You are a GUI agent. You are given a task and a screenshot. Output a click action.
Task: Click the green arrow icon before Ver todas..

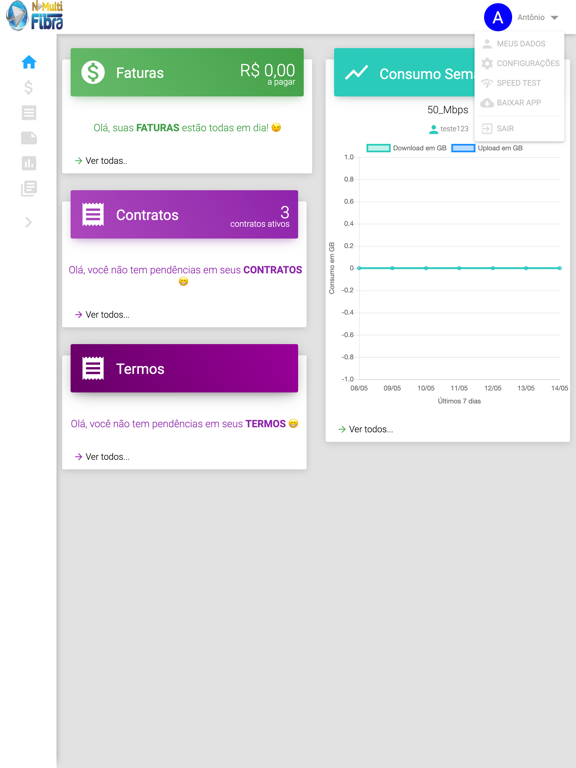(x=78, y=161)
